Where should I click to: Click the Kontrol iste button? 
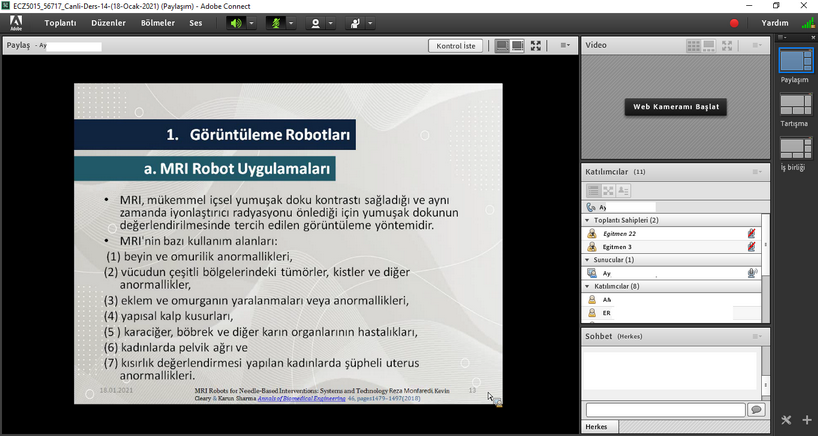pos(458,45)
